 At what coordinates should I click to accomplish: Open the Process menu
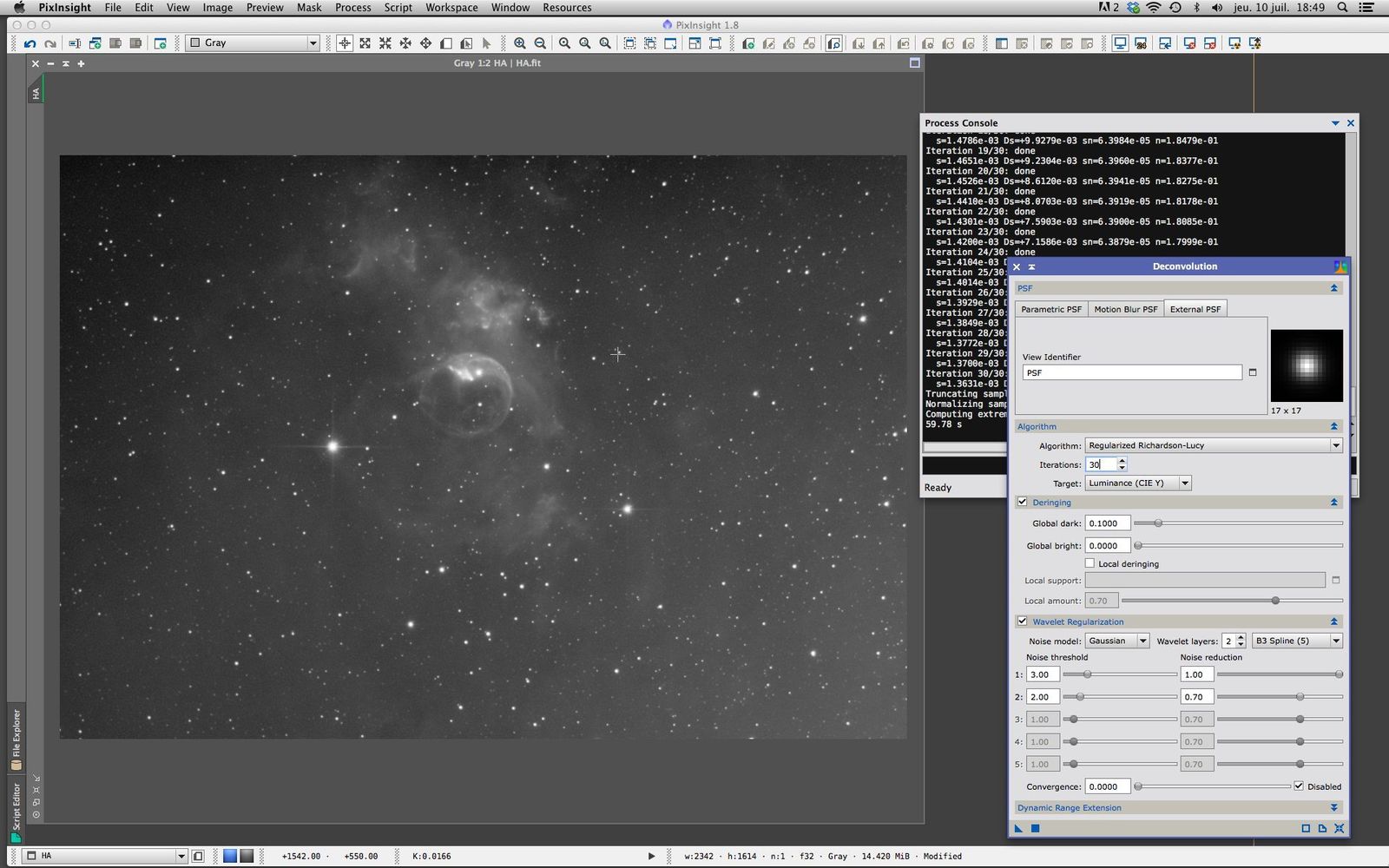[x=352, y=8]
